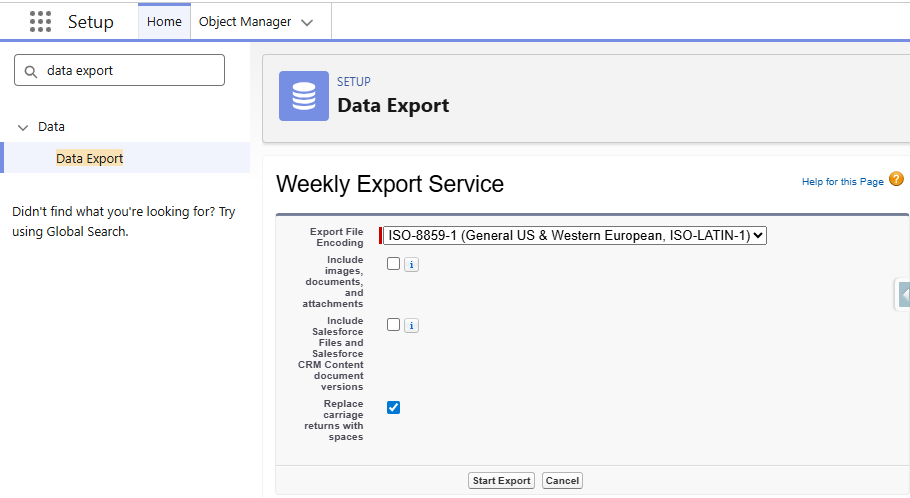Click the Include Salesforce Files and CRM Content label
Viewport: 910px width, 498px height.
(331, 353)
